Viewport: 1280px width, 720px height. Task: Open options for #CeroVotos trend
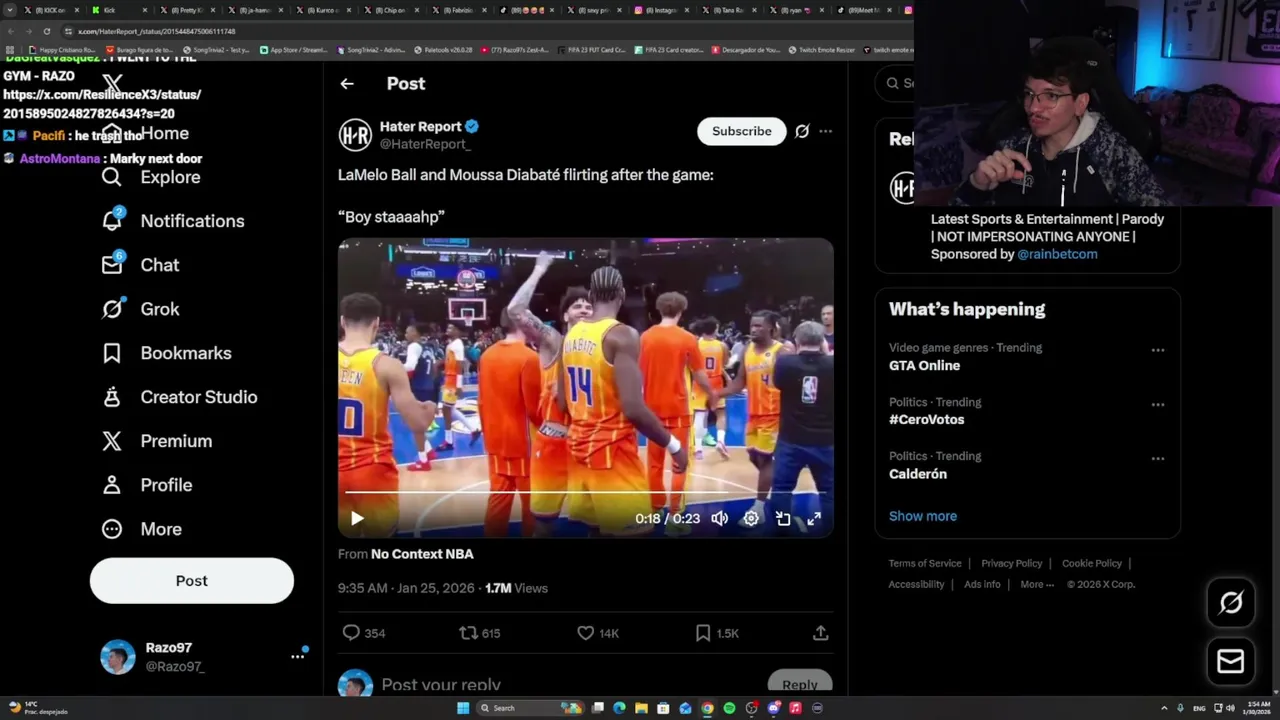pyautogui.click(x=1158, y=404)
